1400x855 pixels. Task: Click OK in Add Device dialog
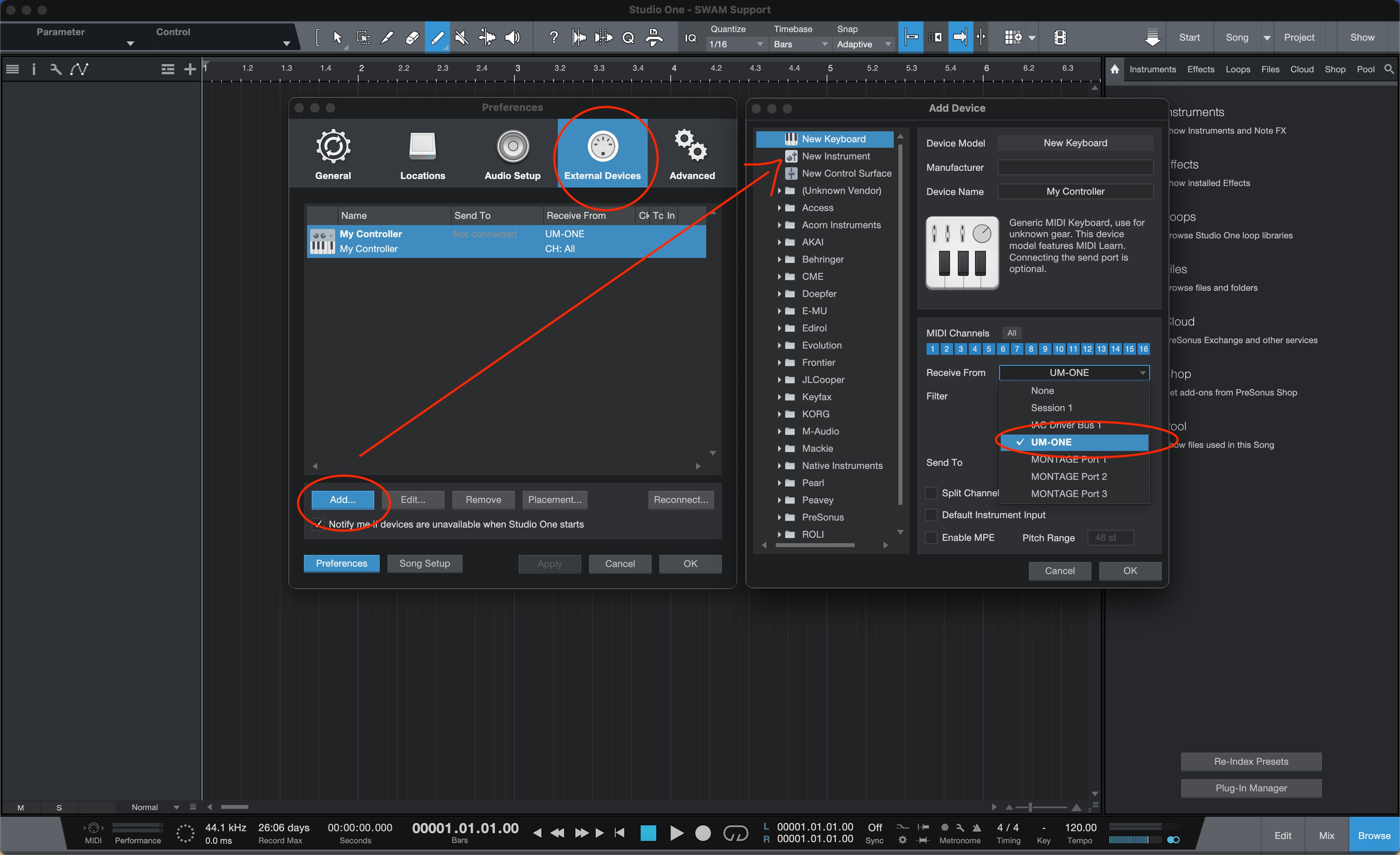(1130, 571)
